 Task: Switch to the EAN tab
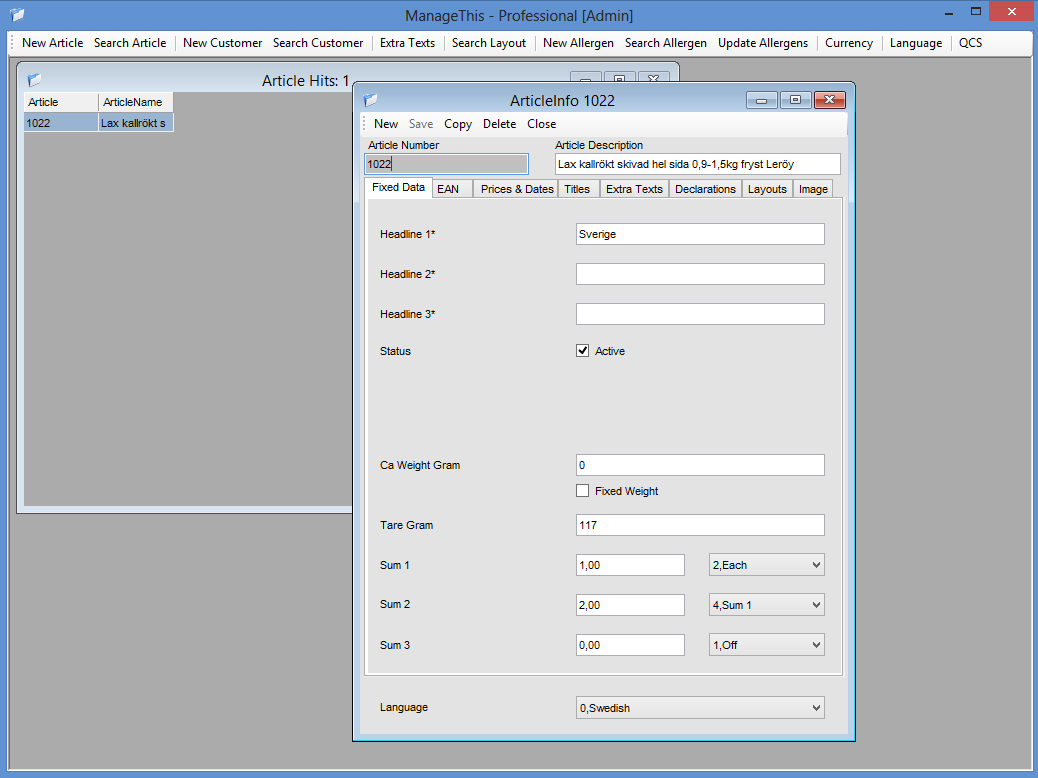pos(448,189)
